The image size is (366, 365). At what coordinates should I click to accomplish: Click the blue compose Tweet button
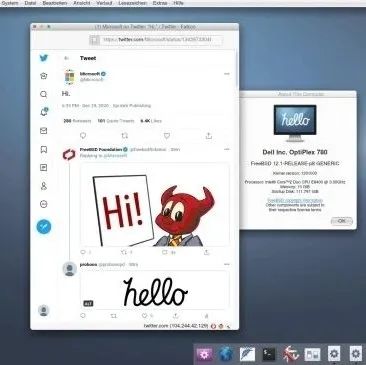tap(44, 227)
